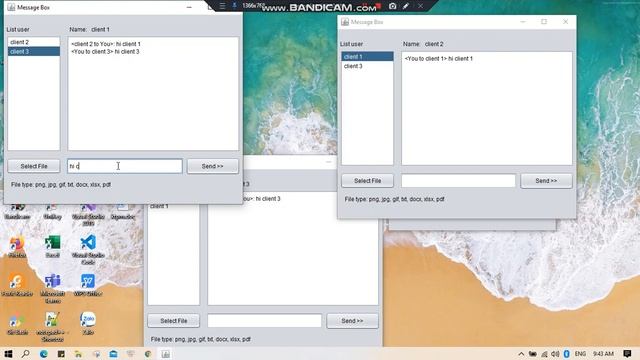This screenshot has height=360, width=640.
Task: Click battery icon in system tray
Action: pos(533,354)
